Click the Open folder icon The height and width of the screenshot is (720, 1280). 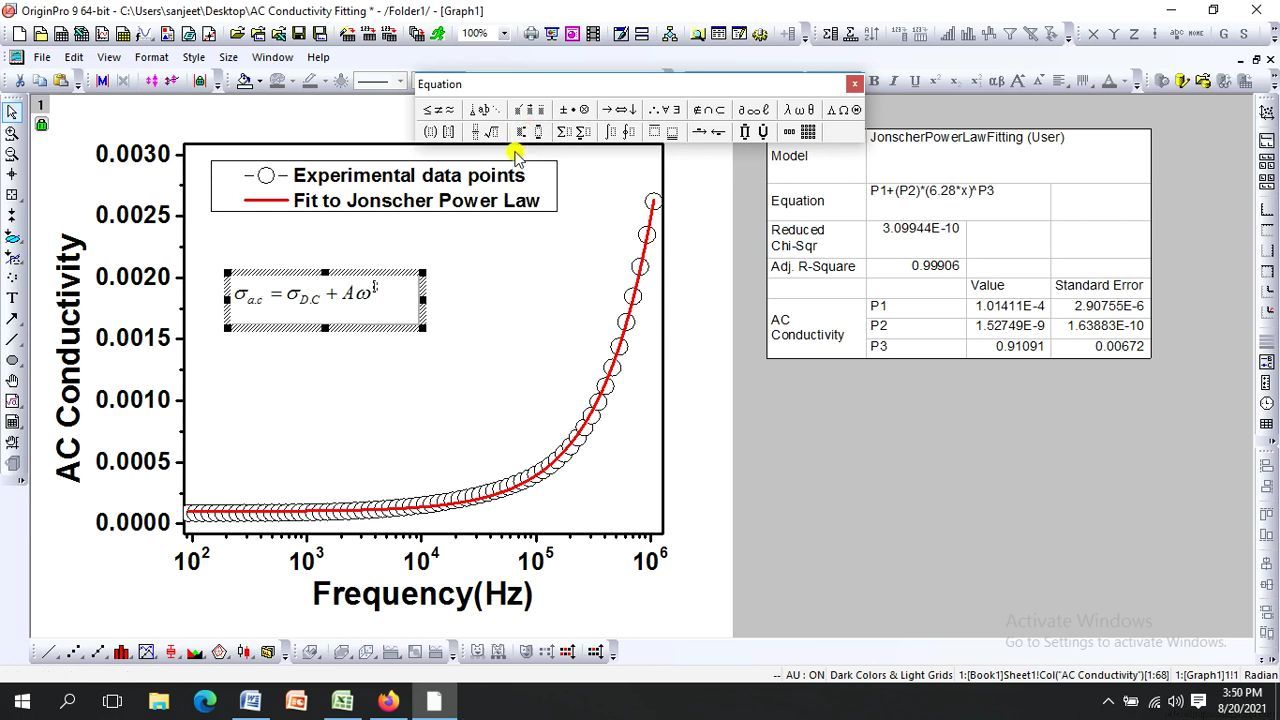[x=237, y=33]
